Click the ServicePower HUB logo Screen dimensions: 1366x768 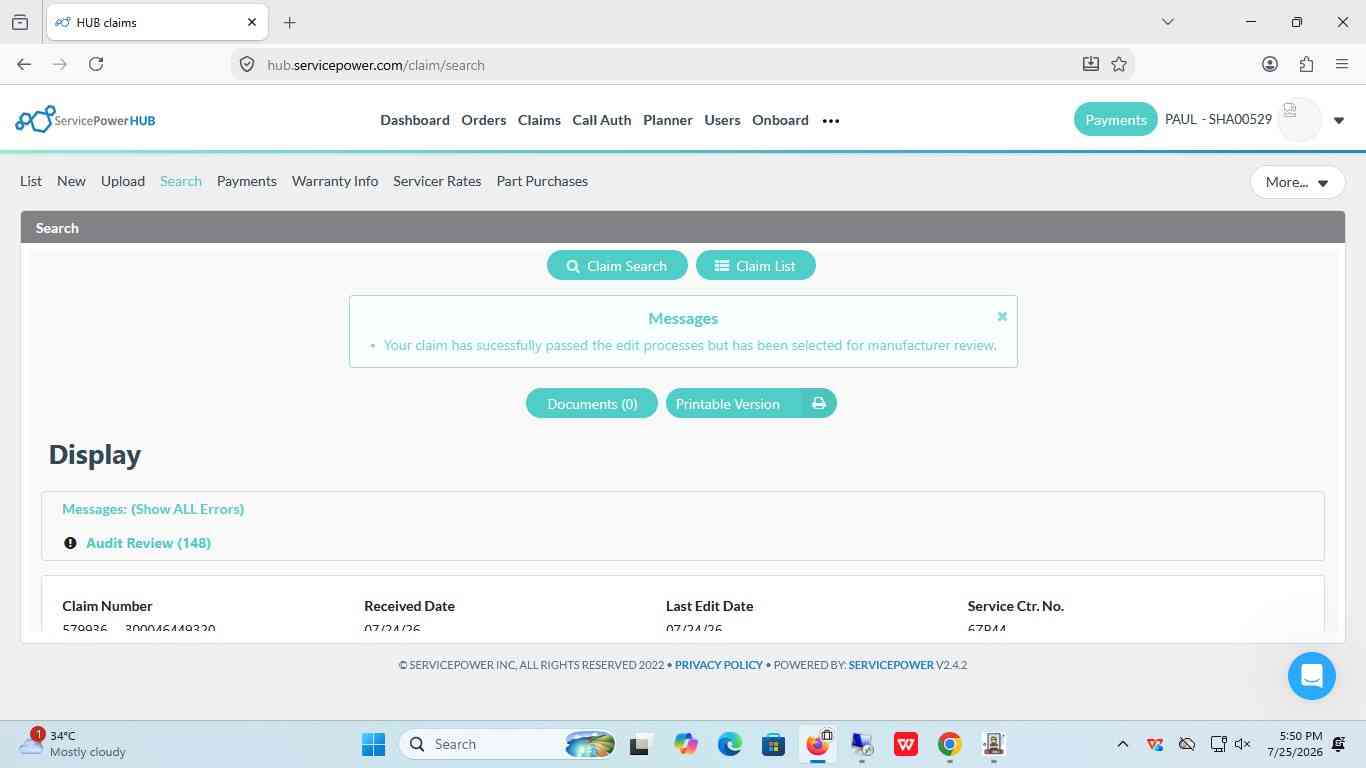(x=85, y=120)
